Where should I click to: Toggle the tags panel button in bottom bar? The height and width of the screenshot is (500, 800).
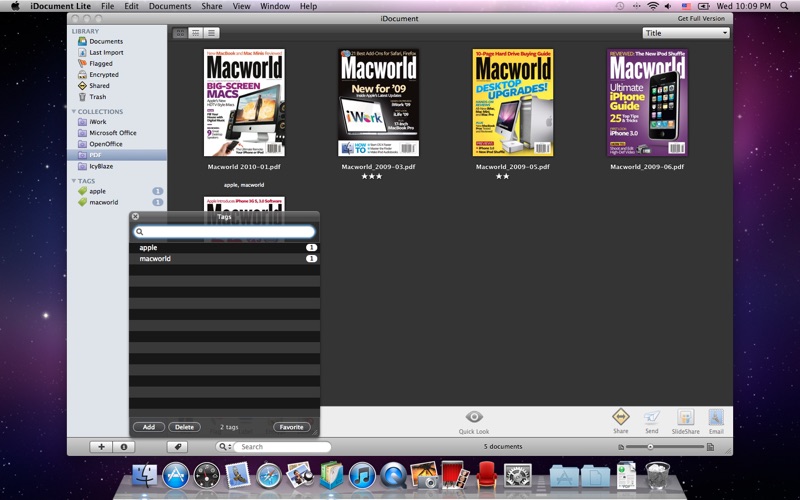coord(178,447)
